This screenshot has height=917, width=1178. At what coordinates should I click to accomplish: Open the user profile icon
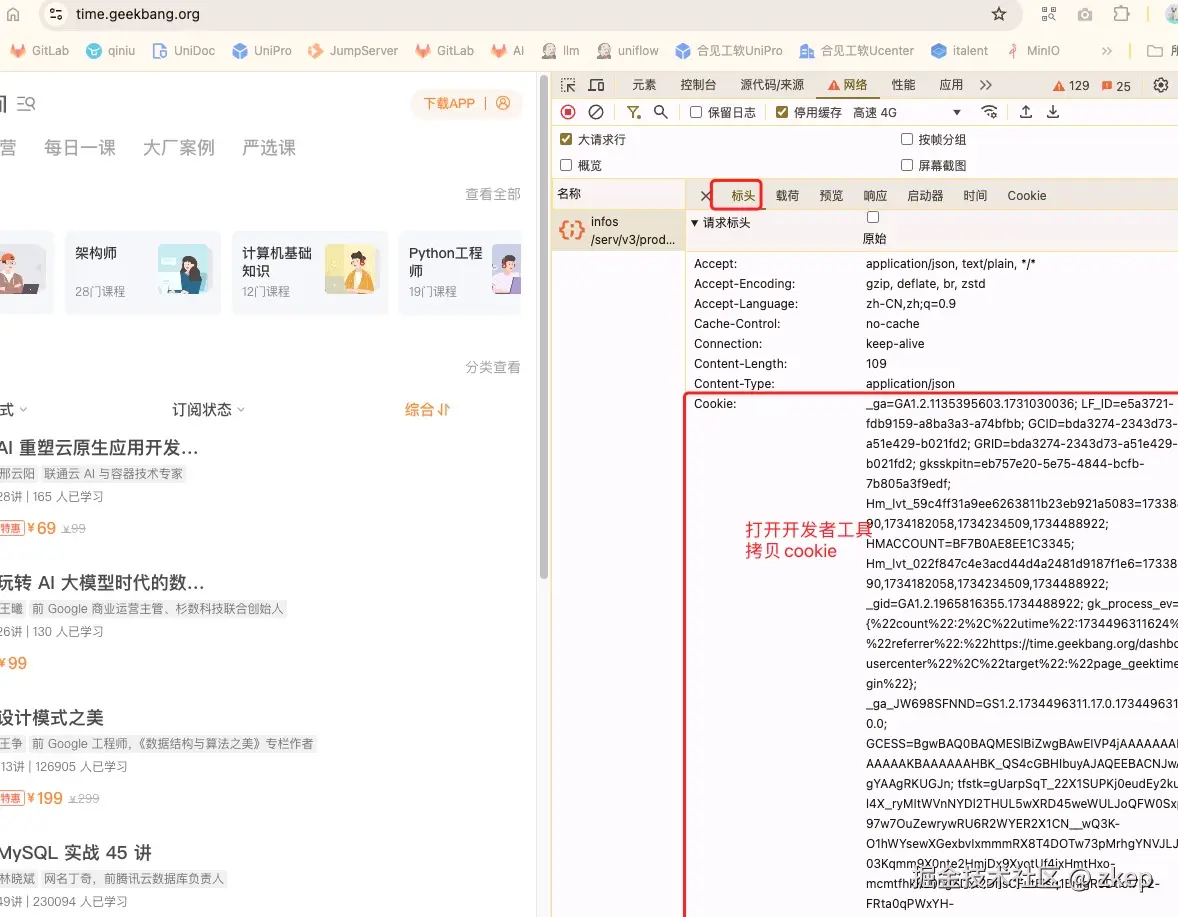pyautogui.click(x=503, y=103)
